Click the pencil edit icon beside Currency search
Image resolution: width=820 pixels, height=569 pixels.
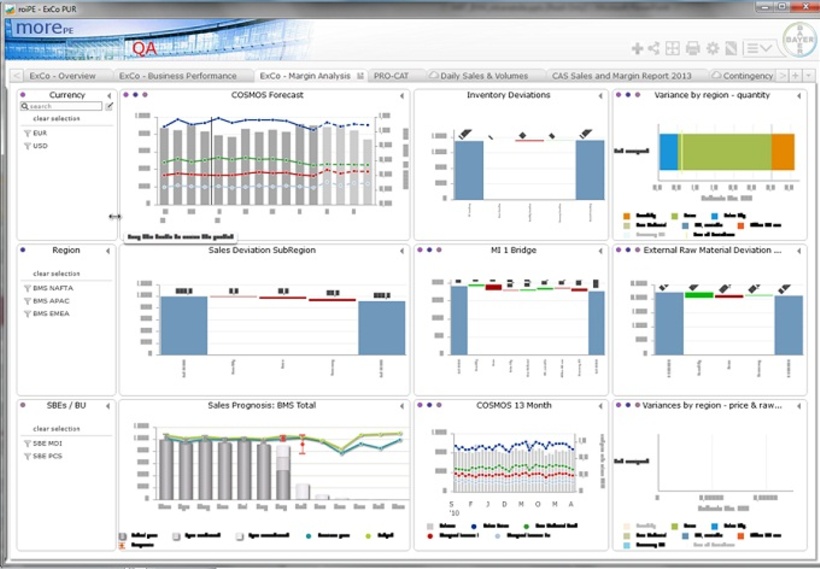pyautogui.click(x=109, y=106)
